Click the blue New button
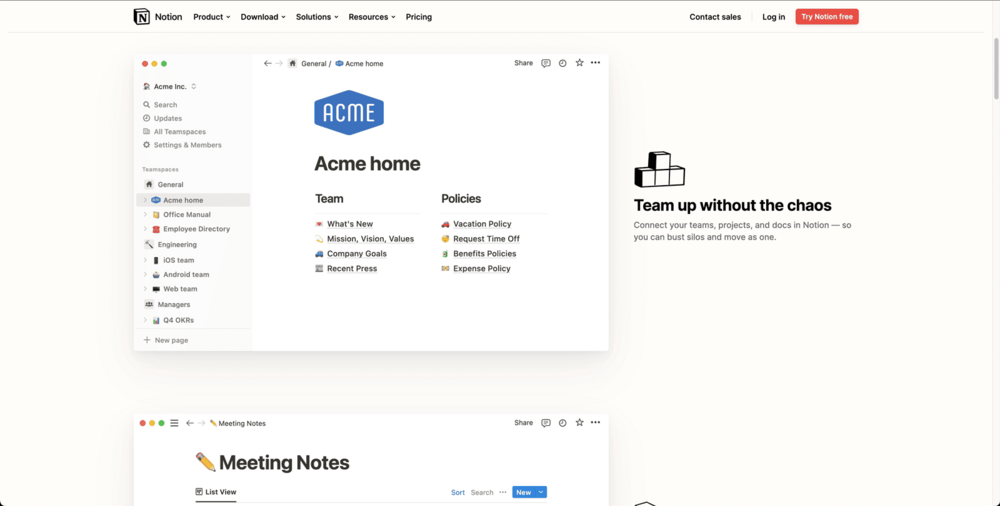Image resolution: width=1000 pixels, height=506 pixels. pyautogui.click(x=524, y=492)
